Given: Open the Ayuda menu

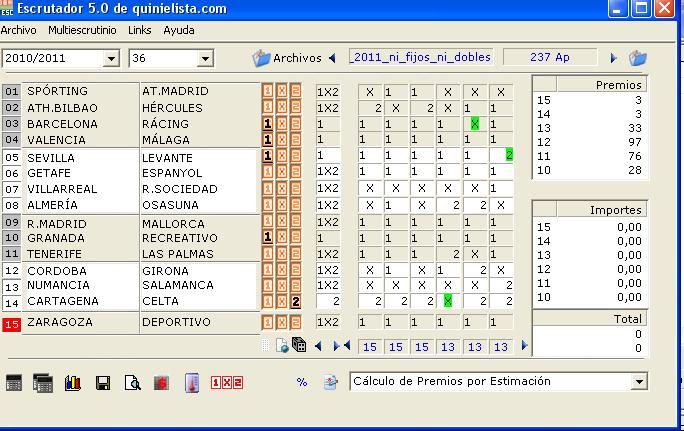Looking at the screenshot, I should point(179,30).
